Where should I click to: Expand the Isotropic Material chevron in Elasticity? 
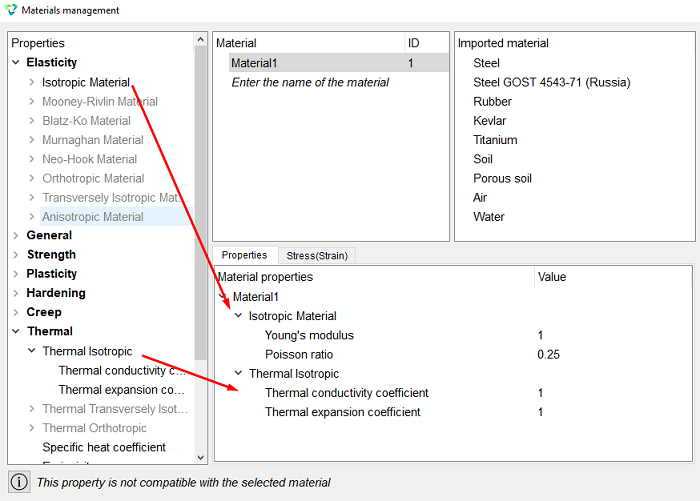point(32,82)
